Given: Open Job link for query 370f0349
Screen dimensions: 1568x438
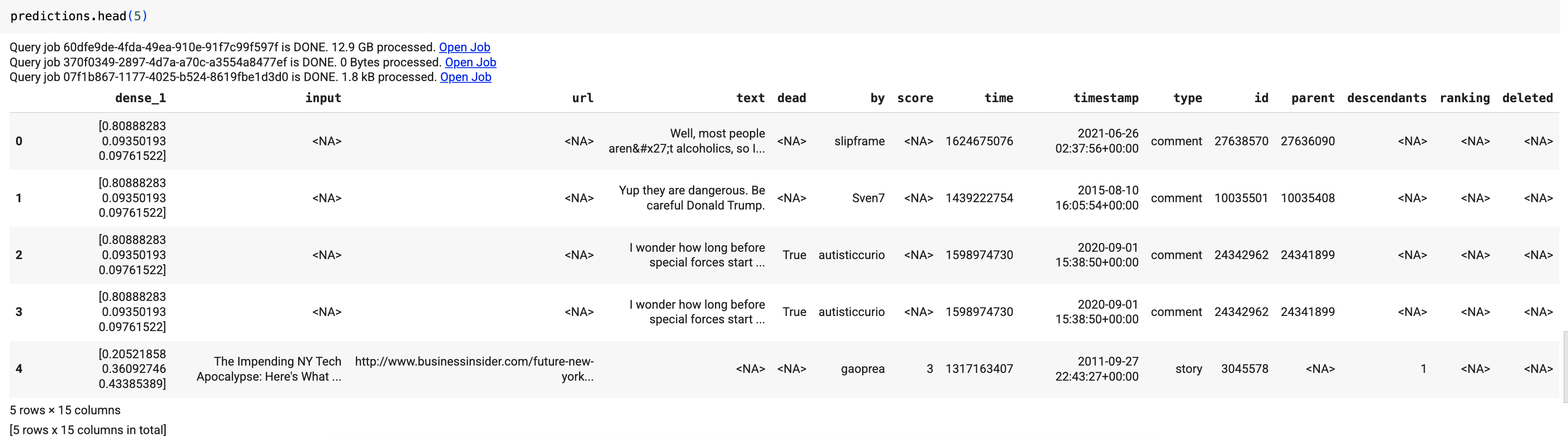Looking at the screenshot, I should [470, 62].
